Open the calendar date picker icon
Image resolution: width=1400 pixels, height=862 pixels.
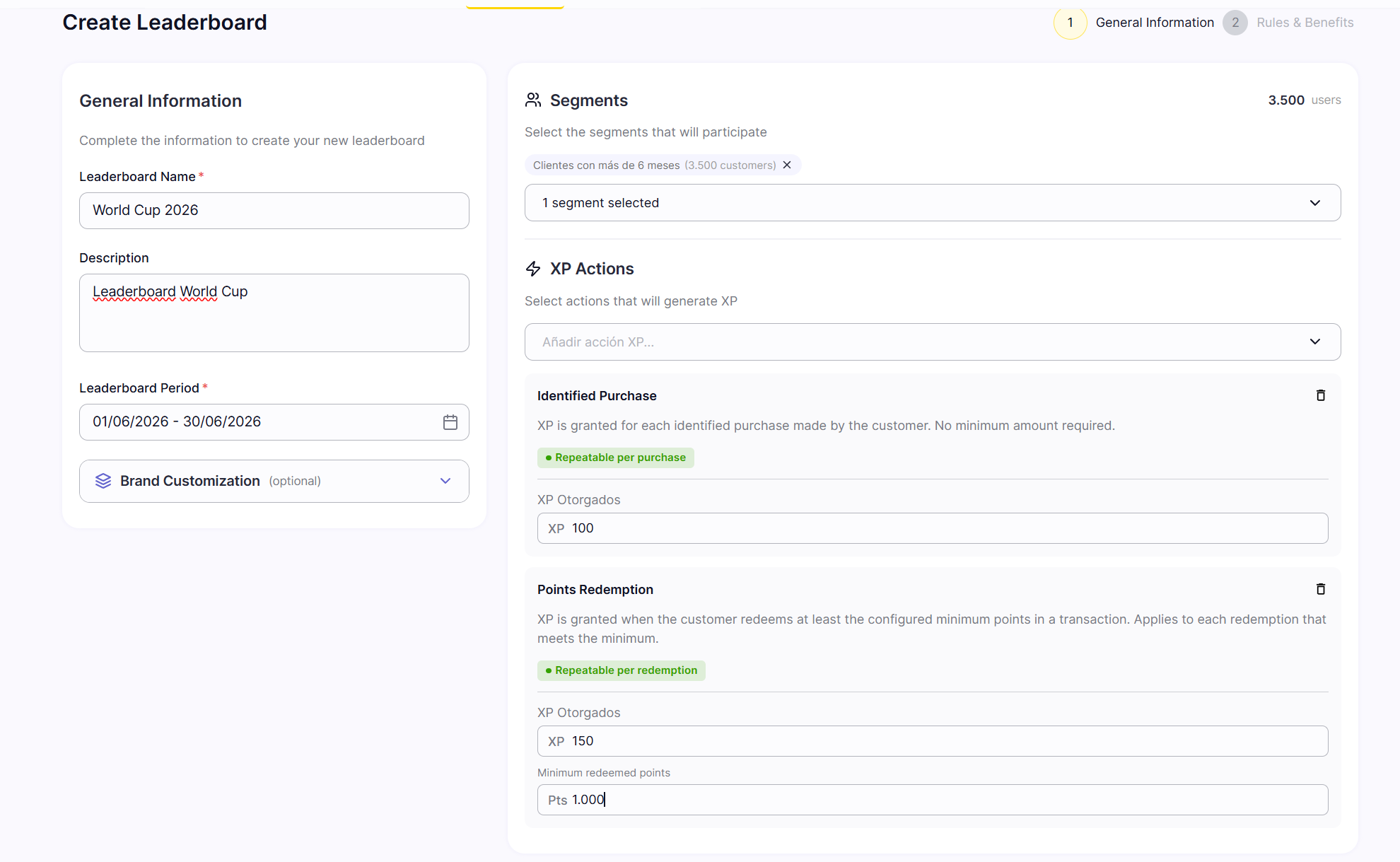pyautogui.click(x=450, y=422)
